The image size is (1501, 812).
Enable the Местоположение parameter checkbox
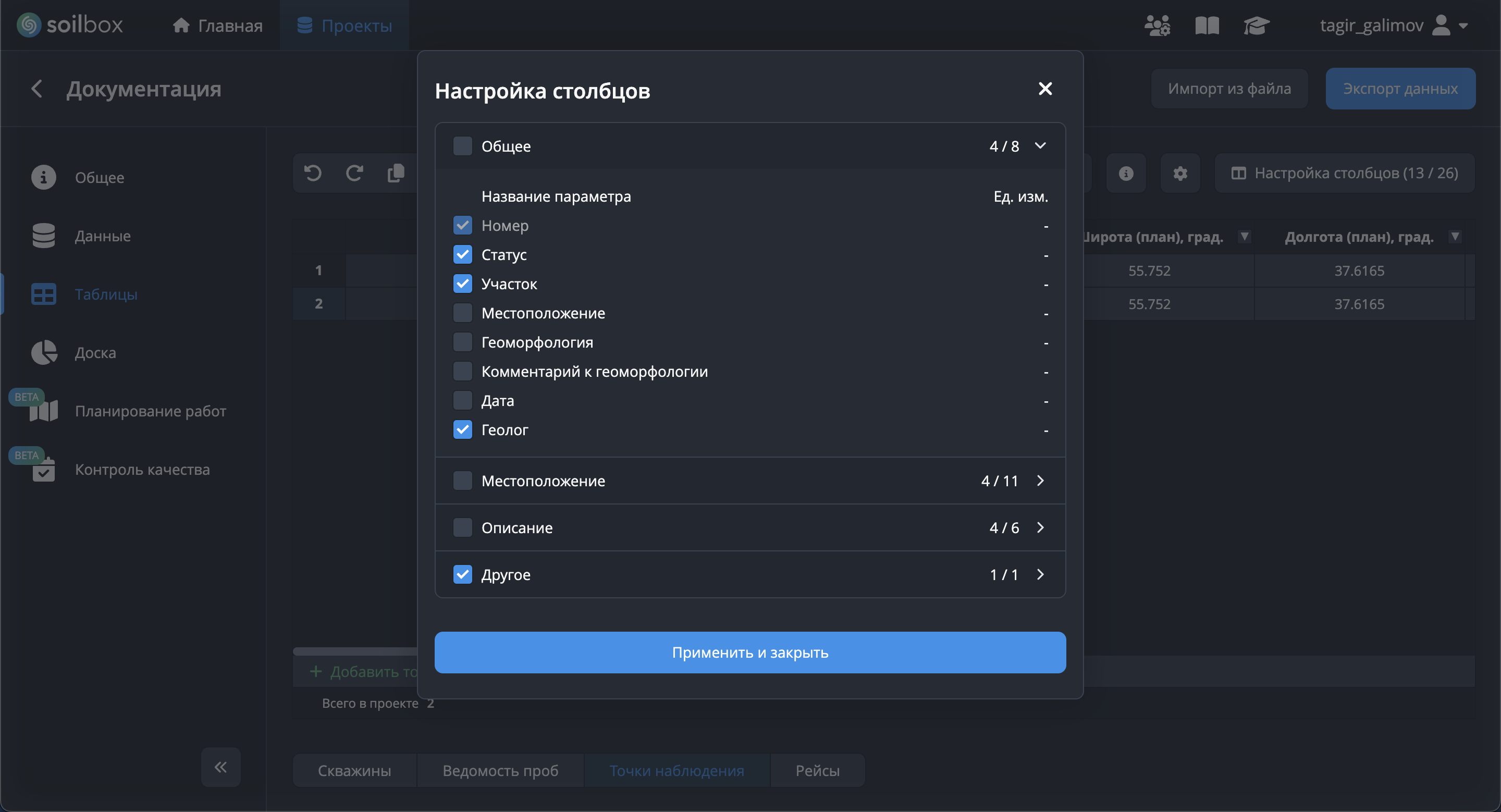(x=463, y=313)
